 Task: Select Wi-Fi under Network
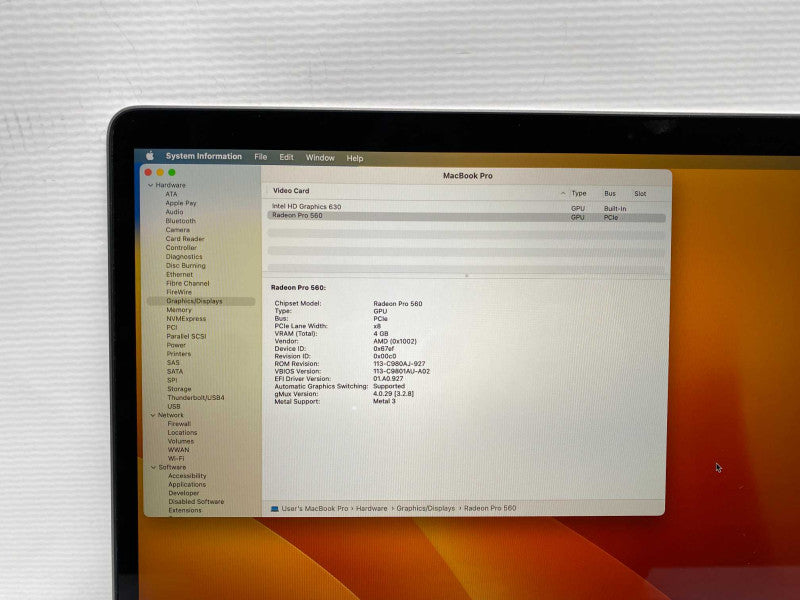[x=177, y=459]
